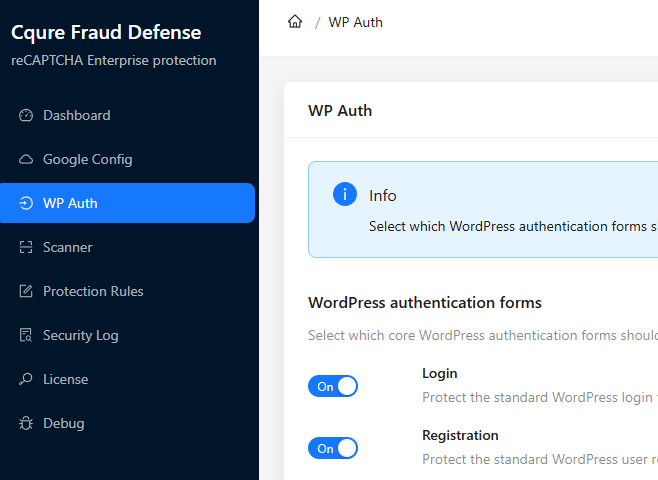Go to the License page
Image resolution: width=658 pixels, height=480 pixels.
point(128,379)
